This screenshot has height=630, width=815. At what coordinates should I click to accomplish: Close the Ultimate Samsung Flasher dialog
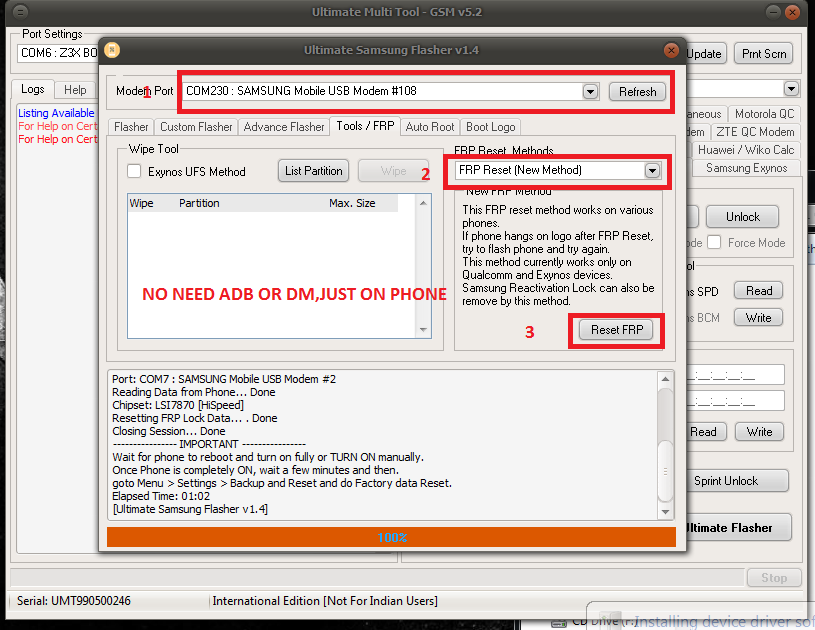[x=671, y=50]
